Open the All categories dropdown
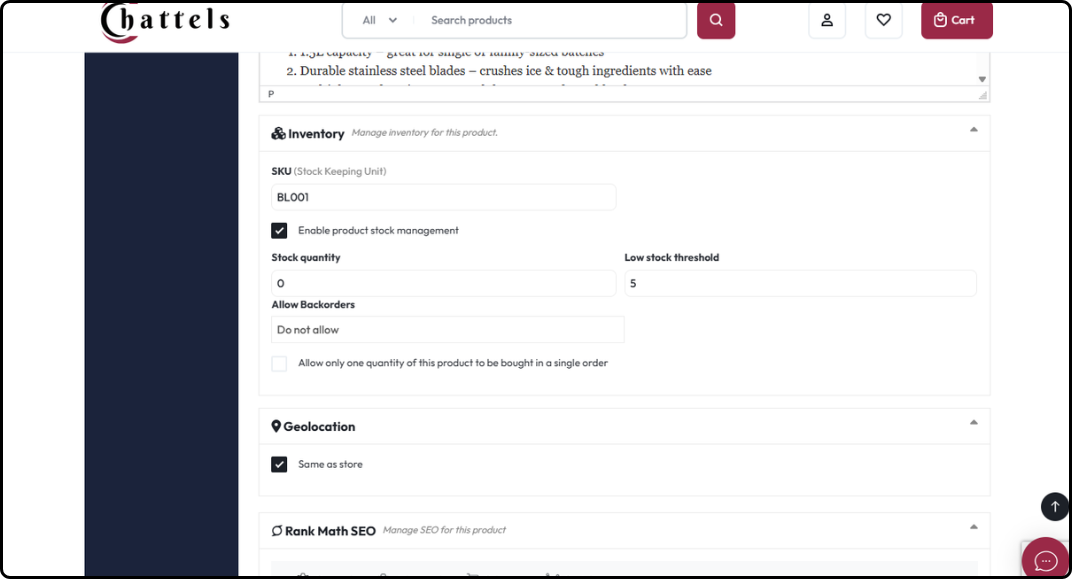 [379, 21]
